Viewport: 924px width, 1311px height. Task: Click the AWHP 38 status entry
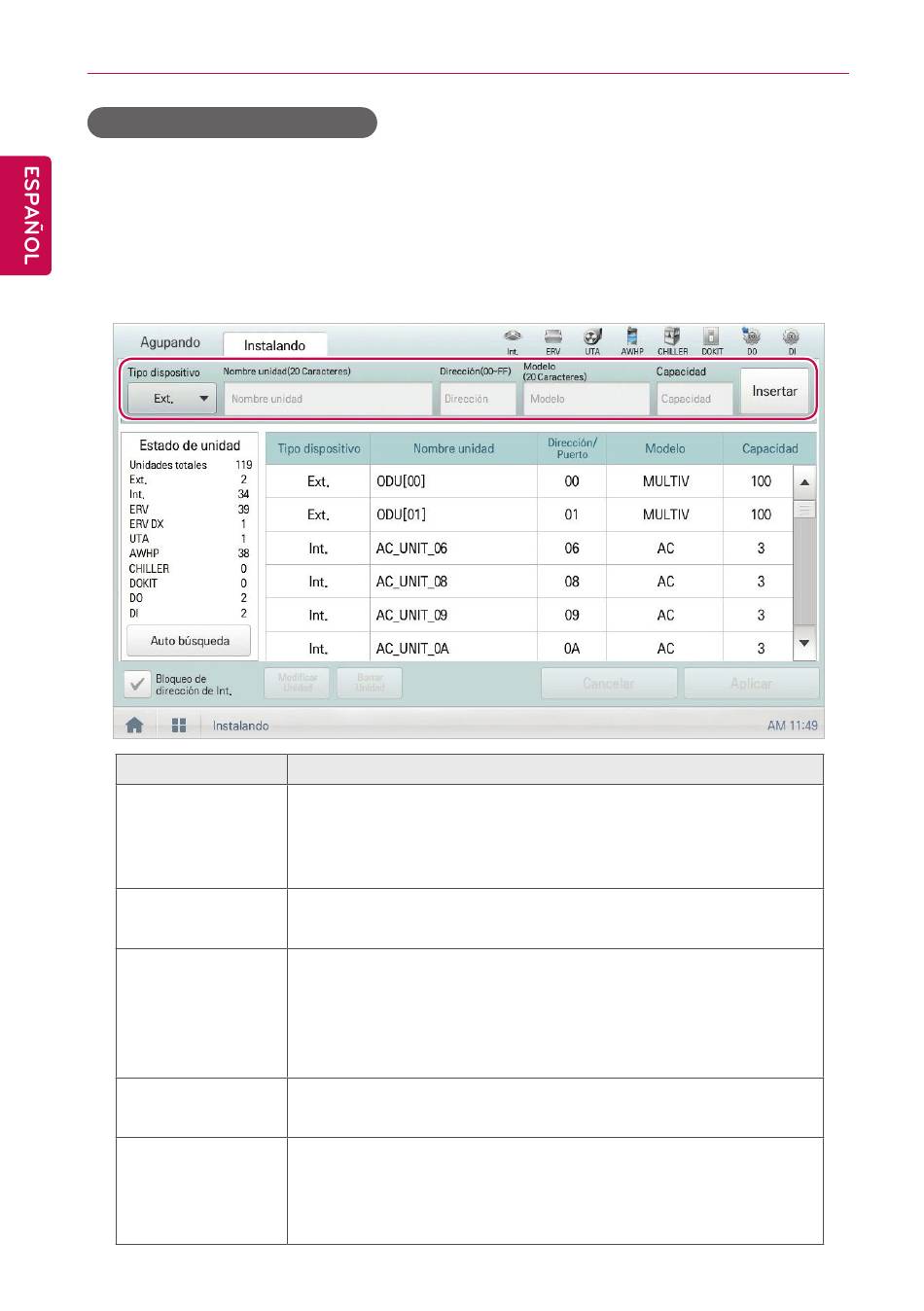pyautogui.click(x=190, y=553)
